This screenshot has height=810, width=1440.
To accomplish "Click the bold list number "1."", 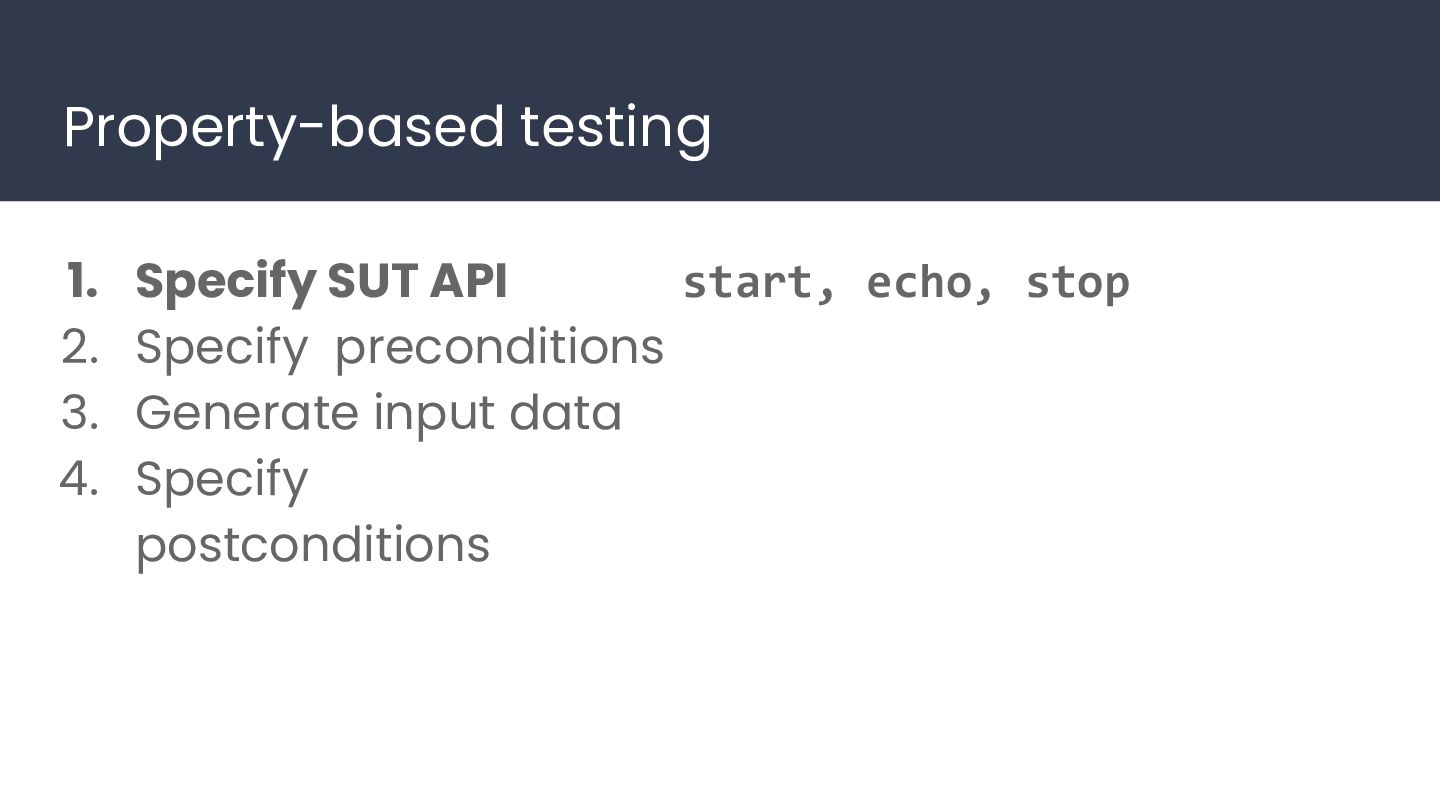I will (x=82, y=281).
